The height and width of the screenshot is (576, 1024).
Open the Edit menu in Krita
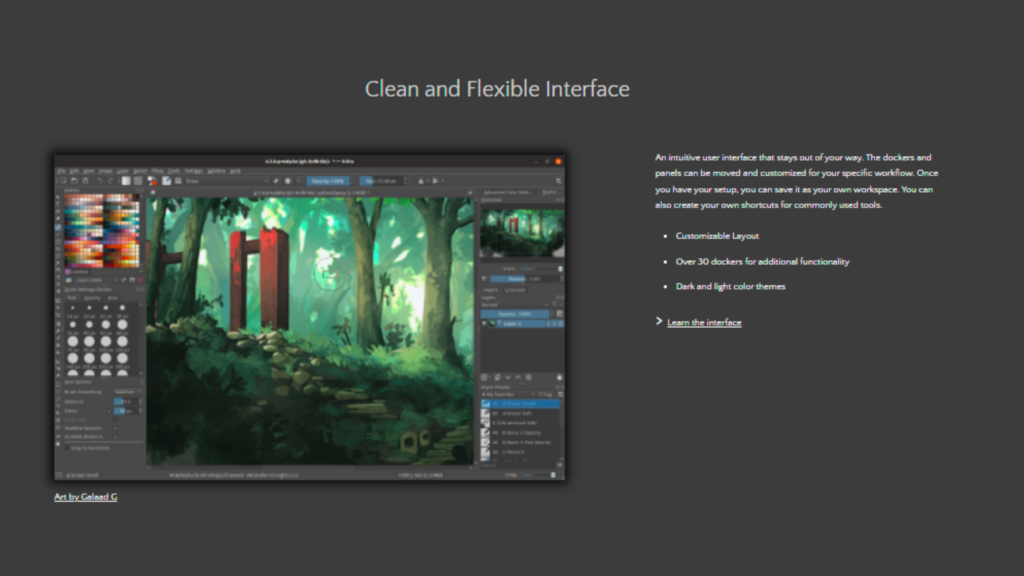pos(74,171)
